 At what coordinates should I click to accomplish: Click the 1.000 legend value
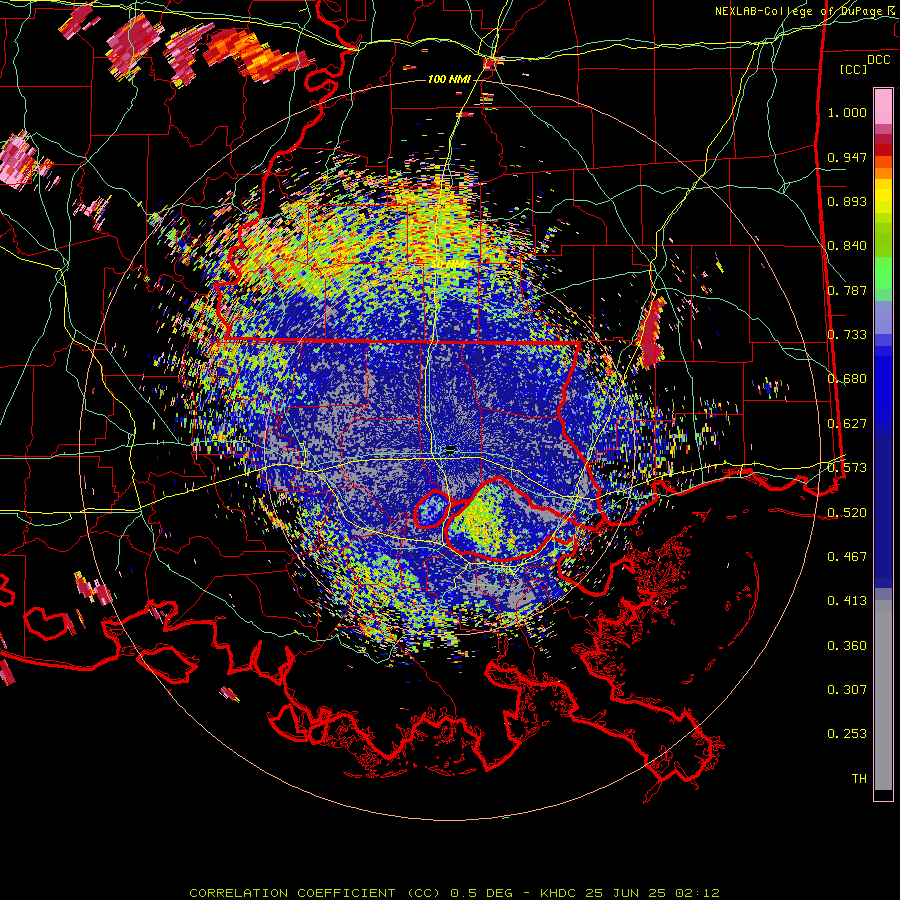(x=847, y=112)
